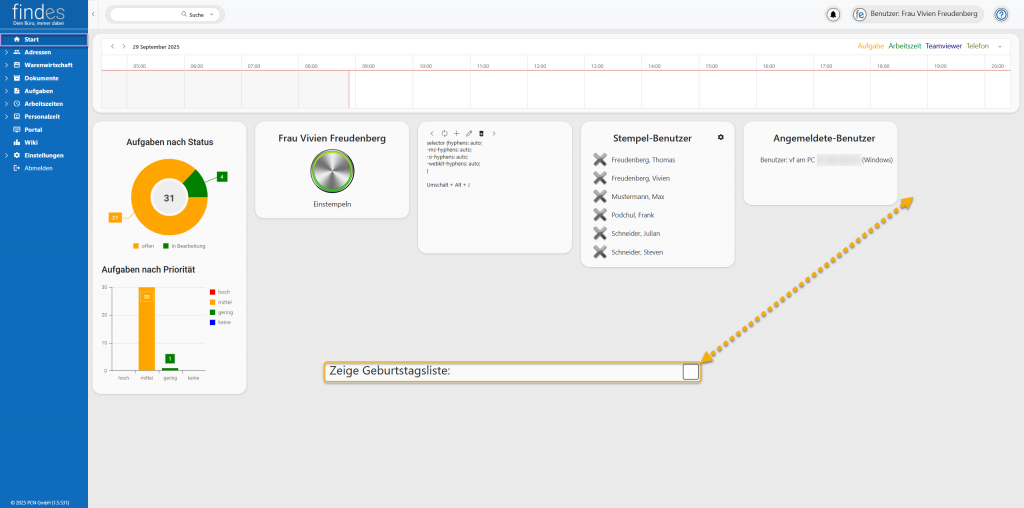
Task: Open Stempel-Benutzer settings gear
Action: 720,137
